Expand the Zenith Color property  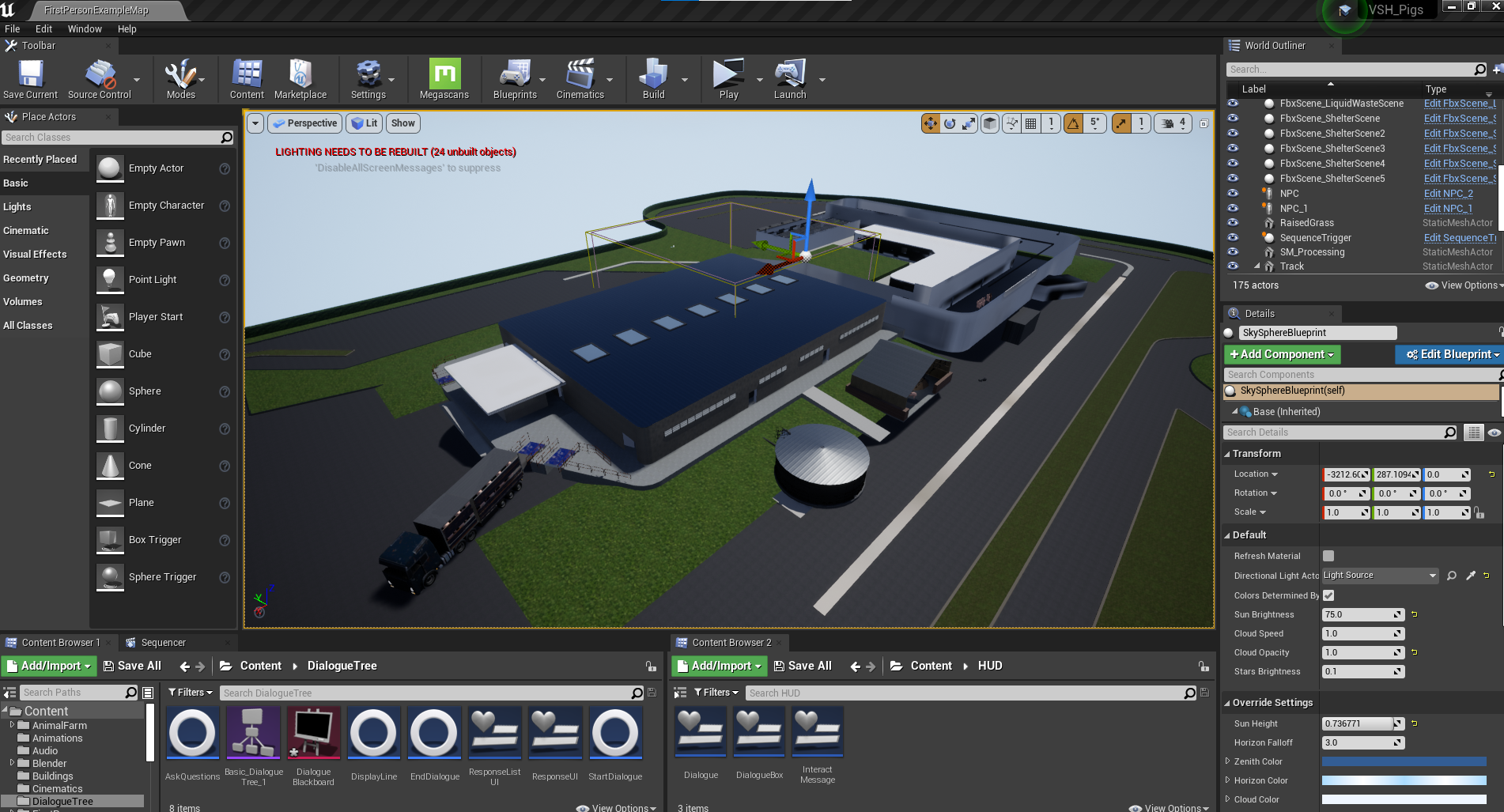[x=1228, y=761]
